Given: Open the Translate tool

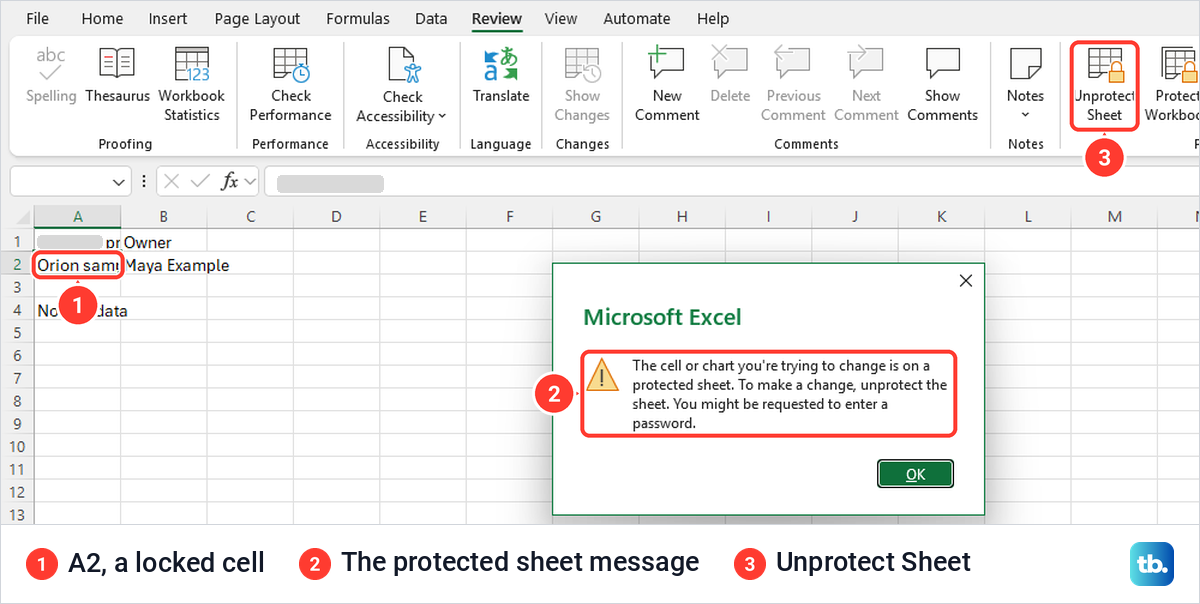Looking at the screenshot, I should [x=501, y=76].
